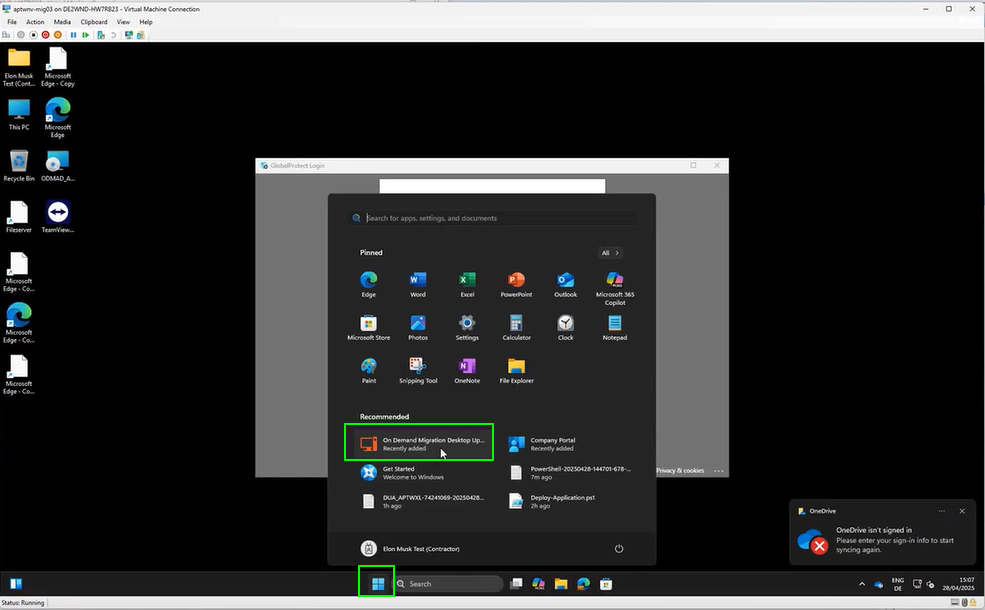This screenshot has height=610, width=985.
Task: Open the File menu of Virtual Machine Connection
Action: point(12,22)
